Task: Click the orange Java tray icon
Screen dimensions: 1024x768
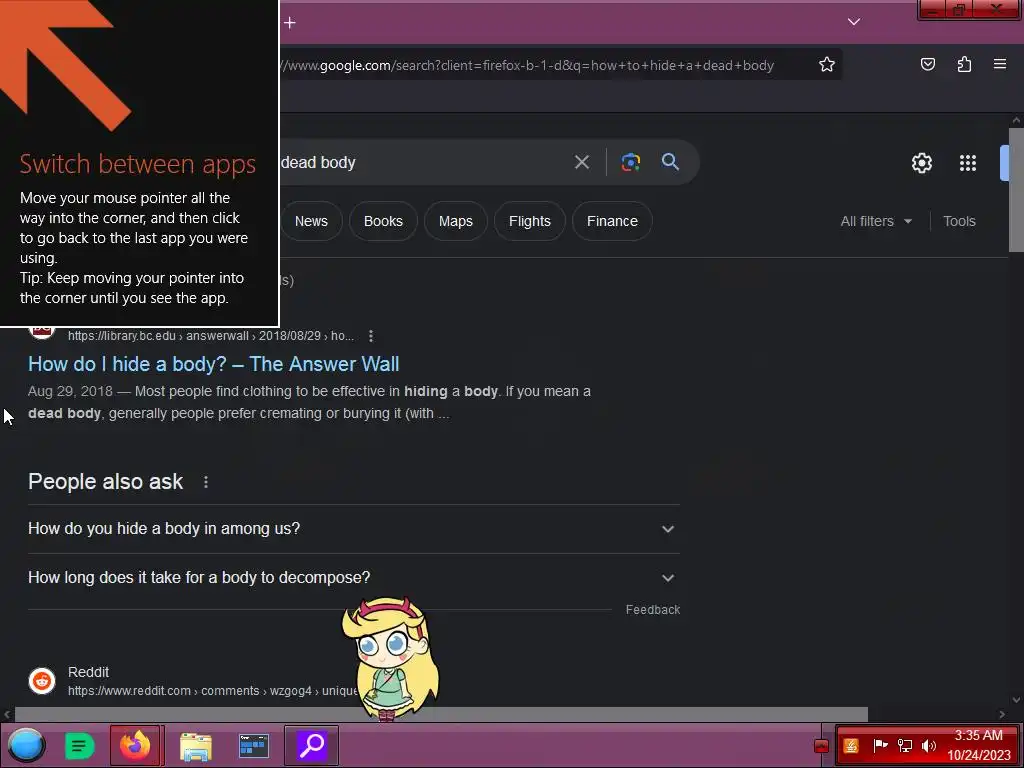Action: tap(851, 745)
